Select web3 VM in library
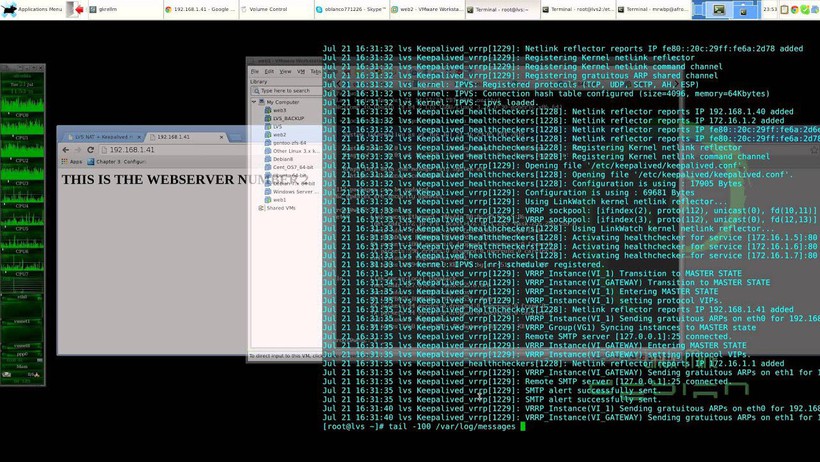Screen dimensions: 820x462 coord(280,111)
